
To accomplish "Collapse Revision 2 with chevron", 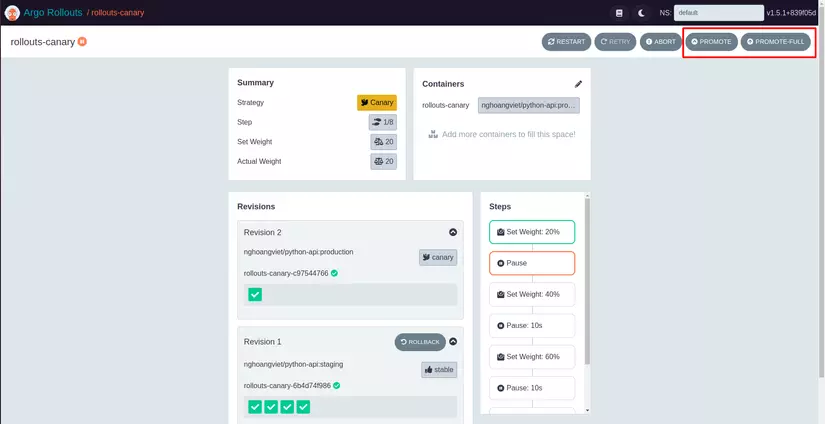I will tap(452, 232).
